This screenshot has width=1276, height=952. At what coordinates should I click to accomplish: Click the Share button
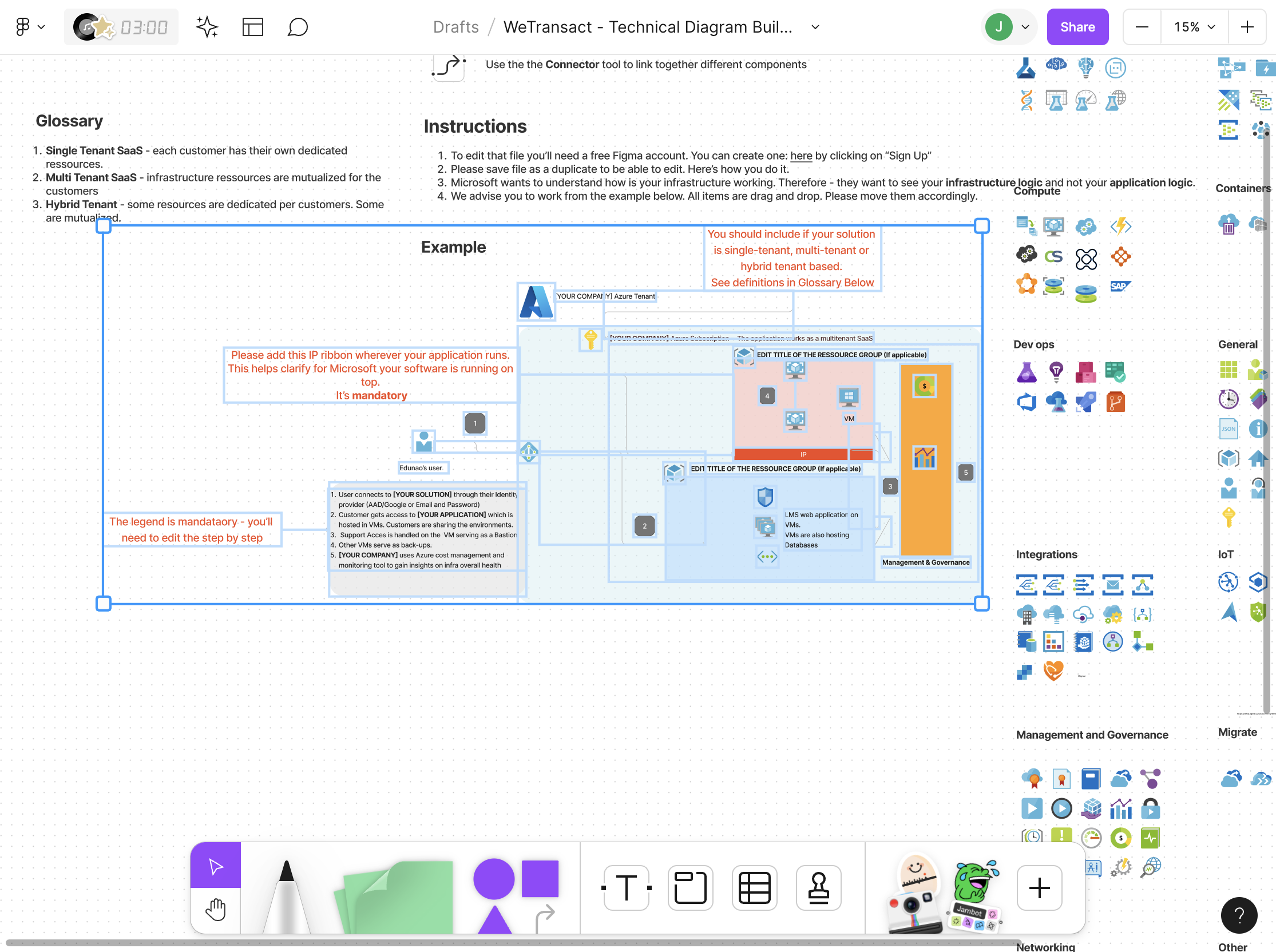click(1077, 27)
